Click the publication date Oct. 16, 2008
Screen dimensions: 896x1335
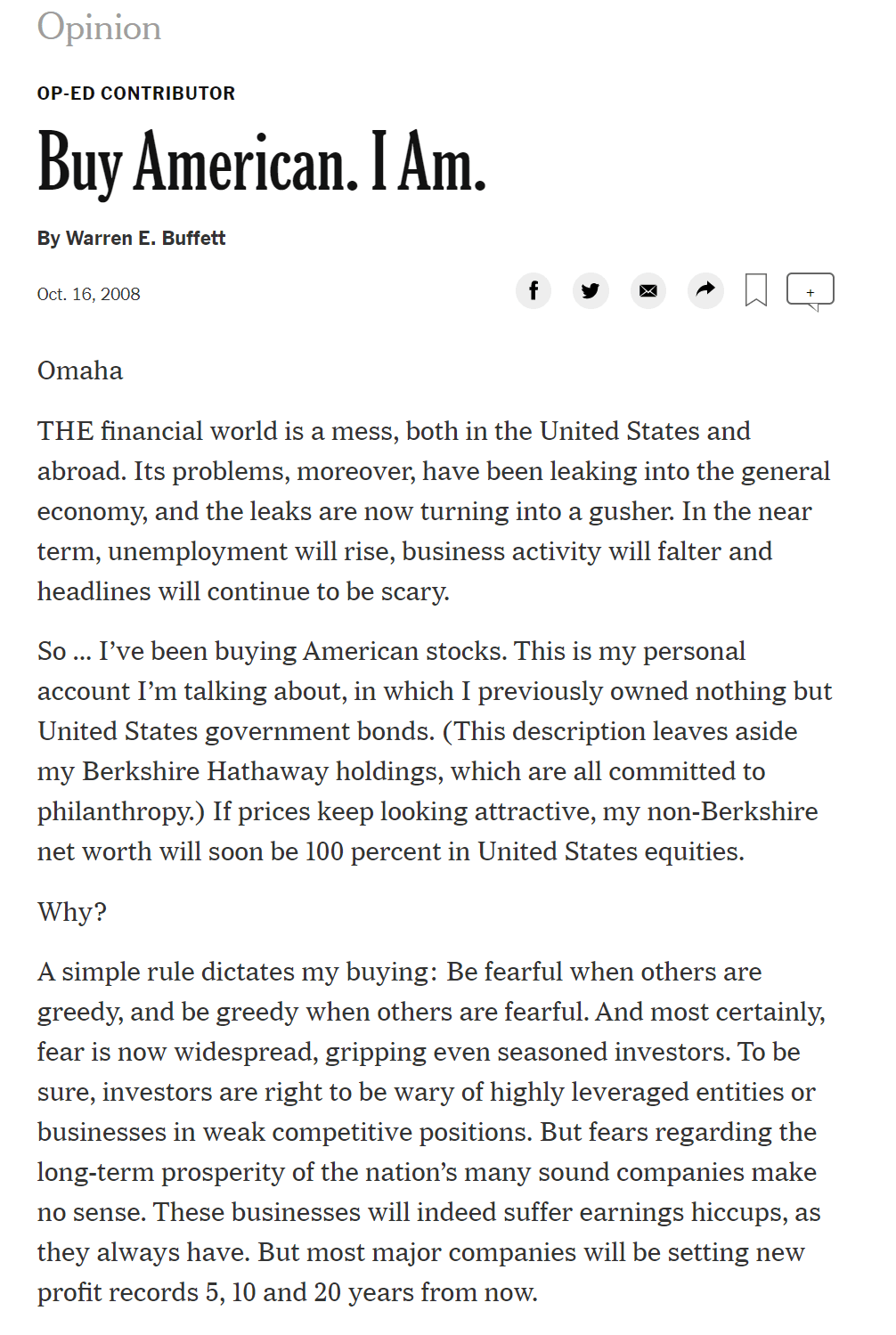coord(89,295)
